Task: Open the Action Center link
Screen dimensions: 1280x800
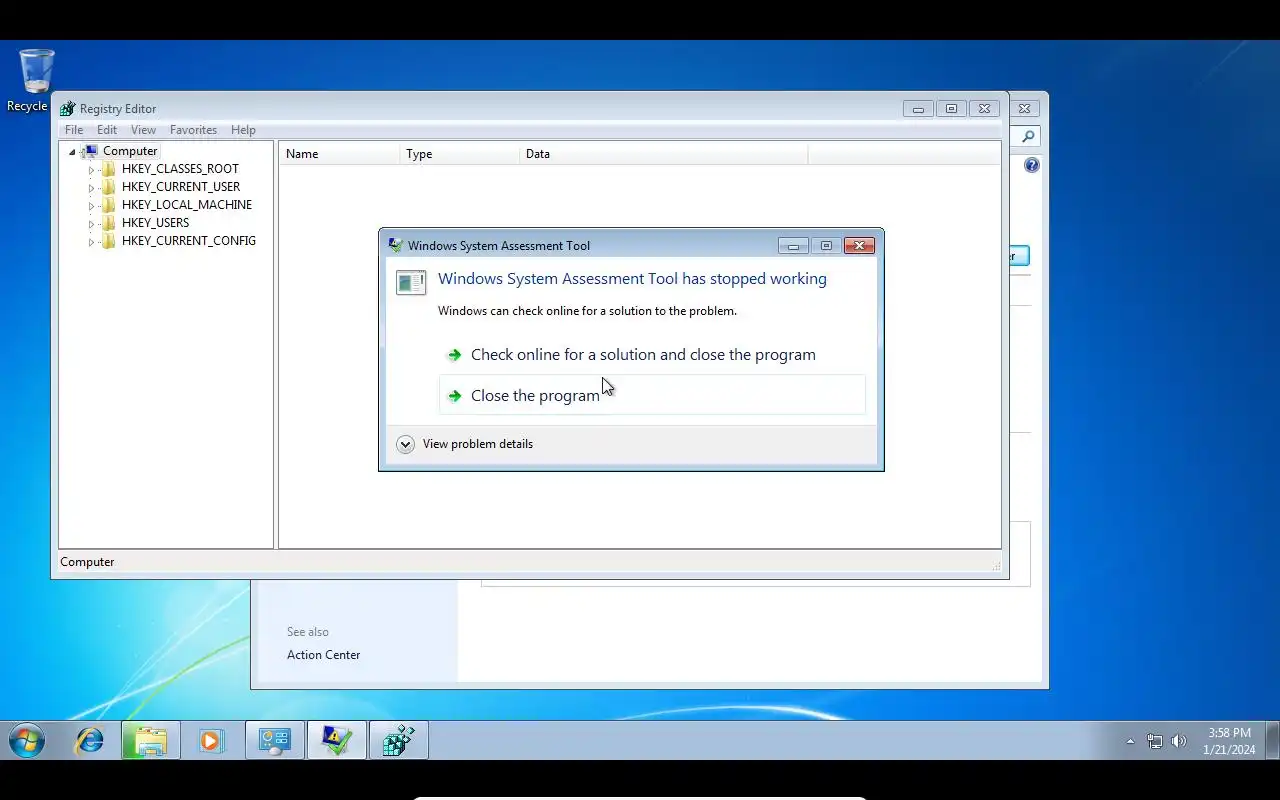Action: (x=323, y=655)
